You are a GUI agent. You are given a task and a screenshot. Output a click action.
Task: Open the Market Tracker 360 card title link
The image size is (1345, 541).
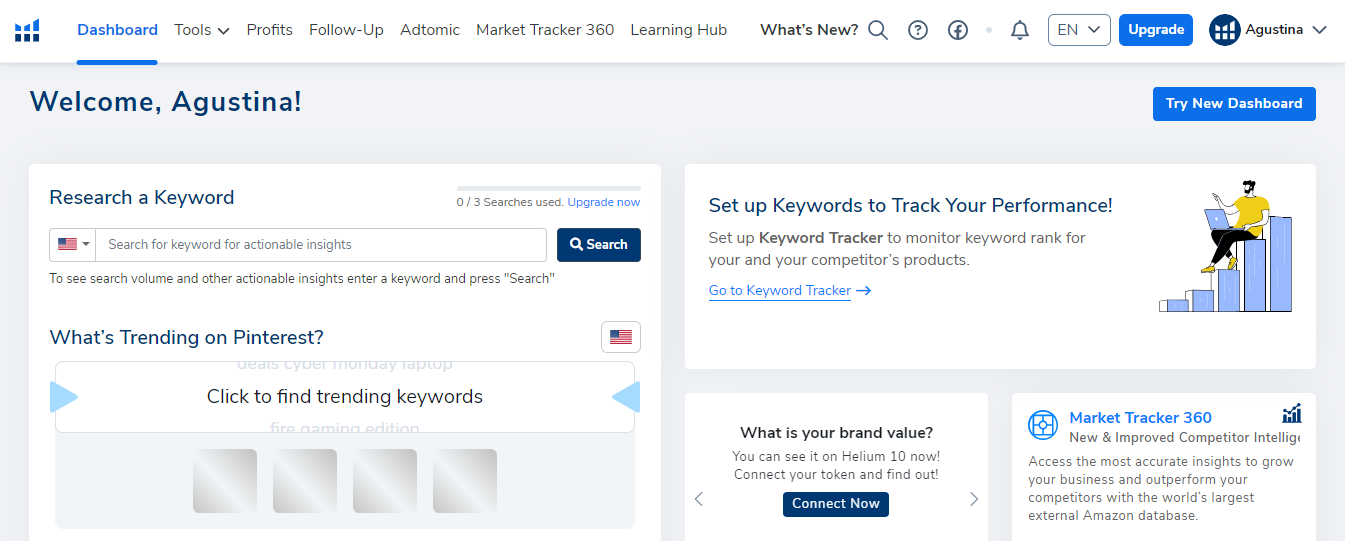pos(1140,418)
